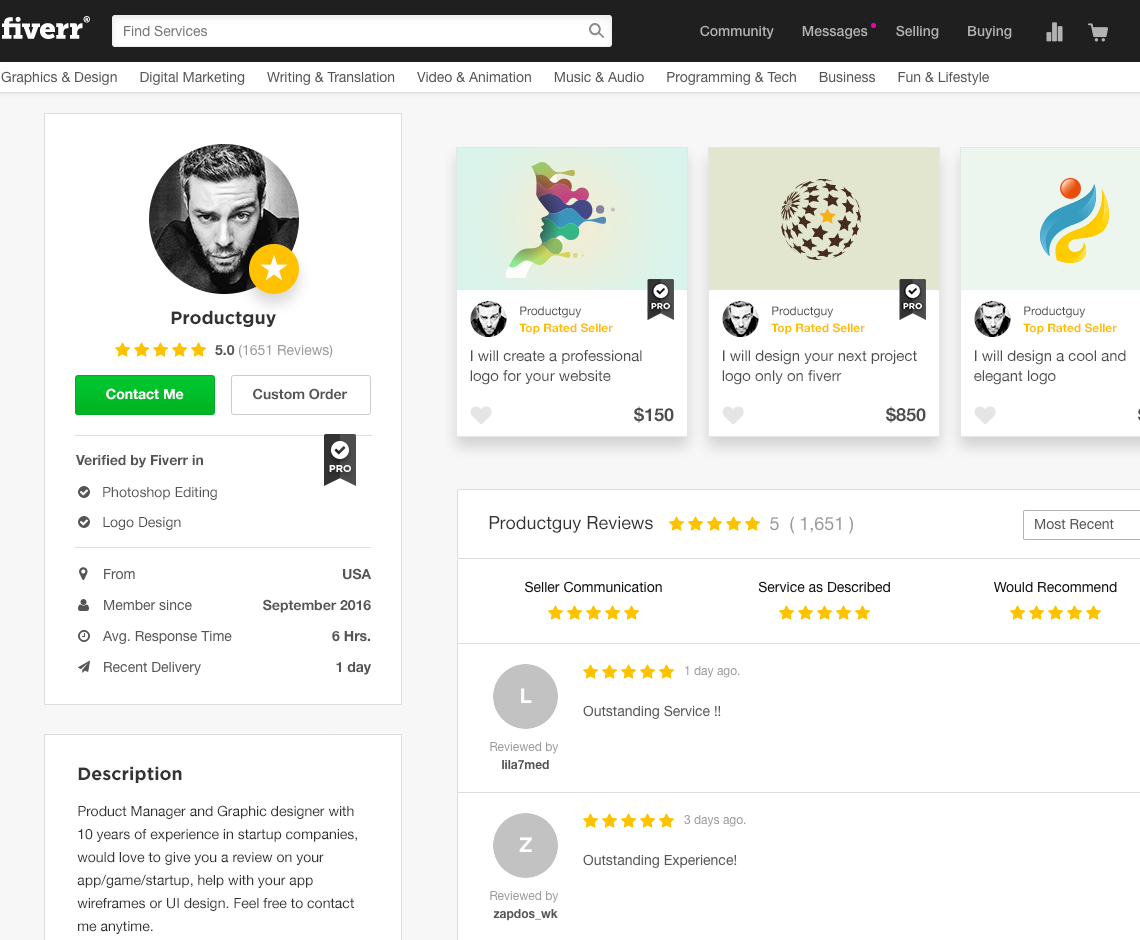The image size is (1140, 940).
Task: Click the location pin icon beside From
Action: pyautogui.click(x=84, y=574)
